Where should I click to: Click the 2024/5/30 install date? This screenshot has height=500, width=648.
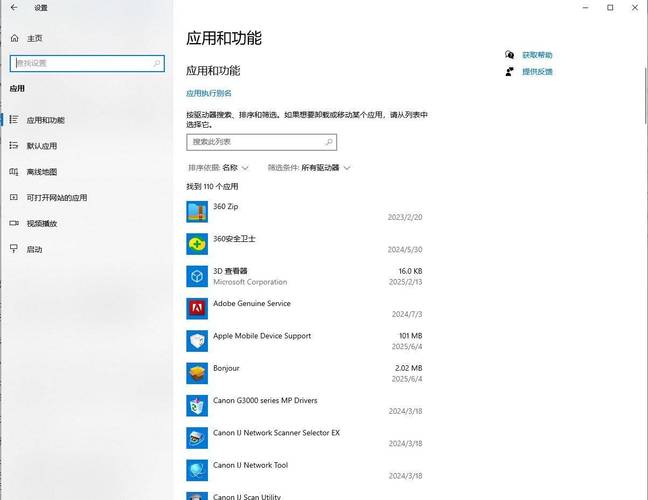pos(405,249)
